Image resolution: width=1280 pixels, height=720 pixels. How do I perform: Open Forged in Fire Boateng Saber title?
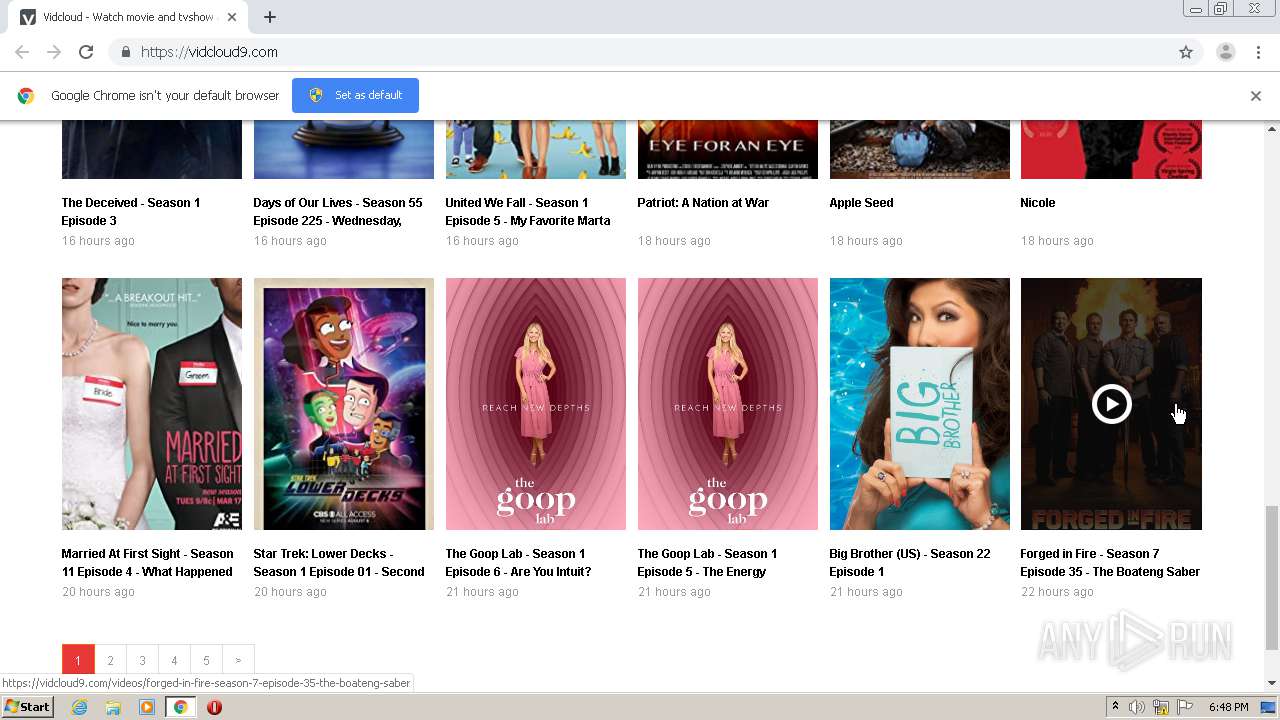click(x=1110, y=563)
